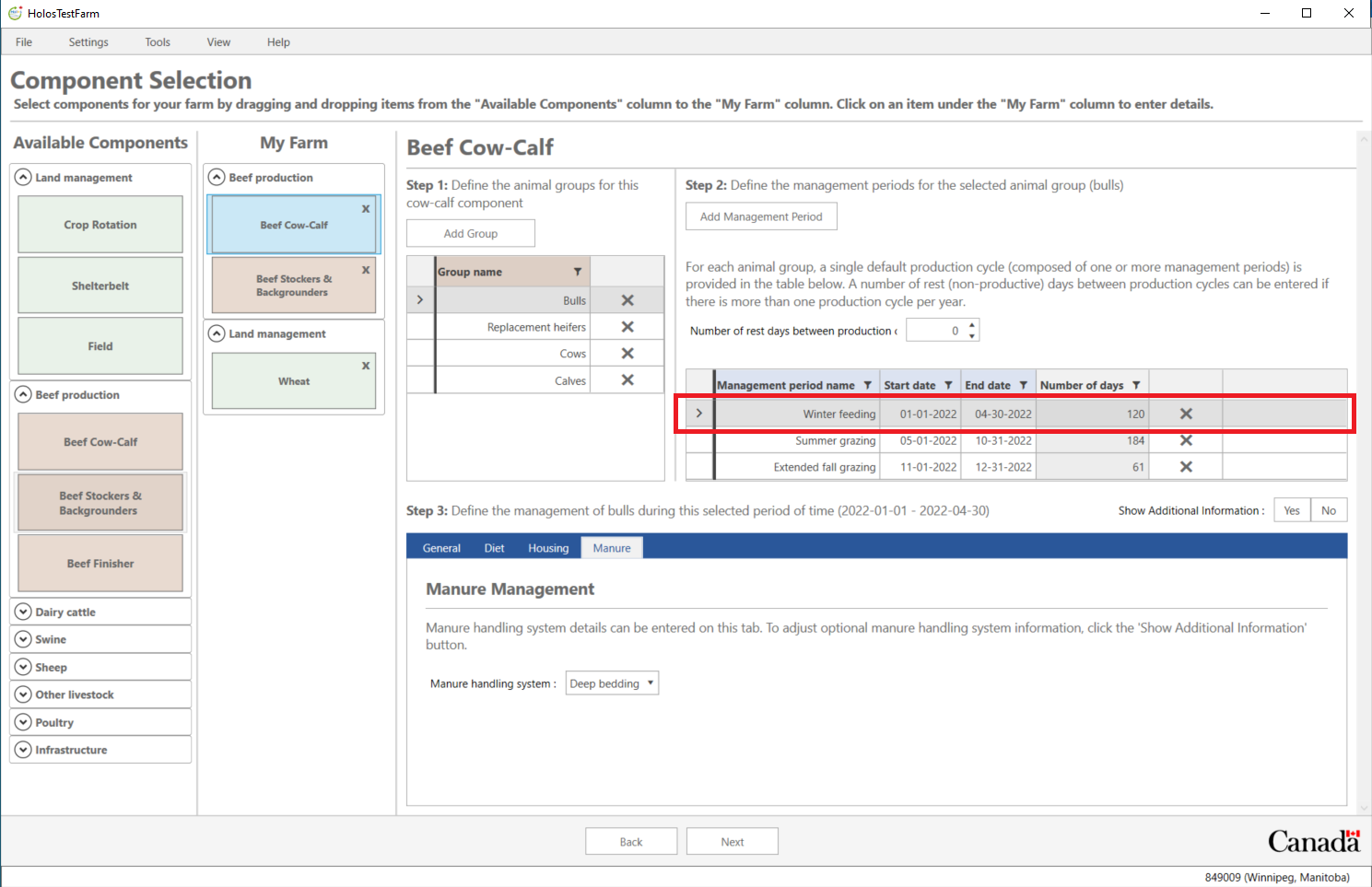Filter the Management period name column
Image resolution: width=1372 pixels, height=887 pixels.
pyautogui.click(x=867, y=385)
